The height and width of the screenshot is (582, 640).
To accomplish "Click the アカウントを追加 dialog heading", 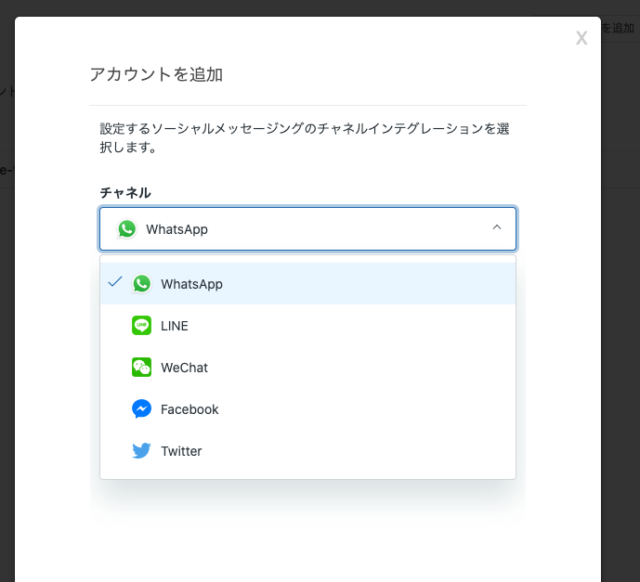I will pyautogui.click(x=156, y=75).
